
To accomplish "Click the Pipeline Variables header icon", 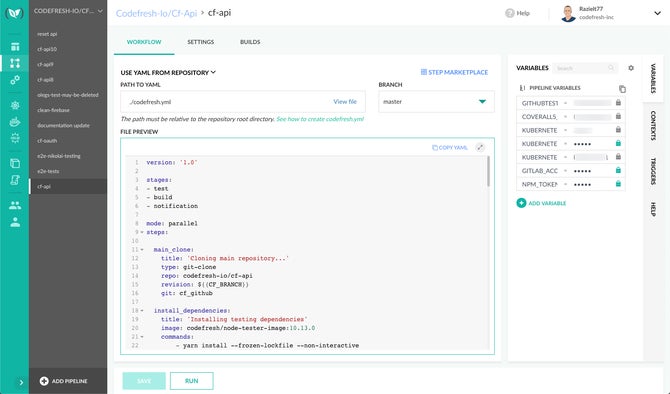I will coord(522,88).
